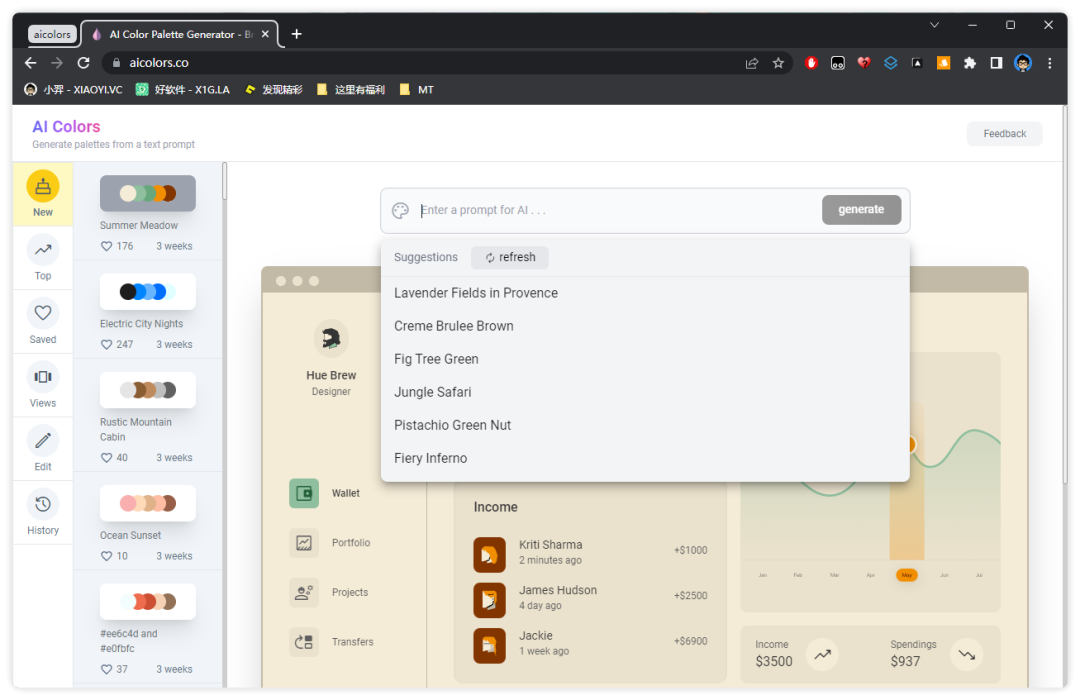Select the Ocean Sunset color swatches
This screenshot has width=1080, height=700.
(148, 503)
